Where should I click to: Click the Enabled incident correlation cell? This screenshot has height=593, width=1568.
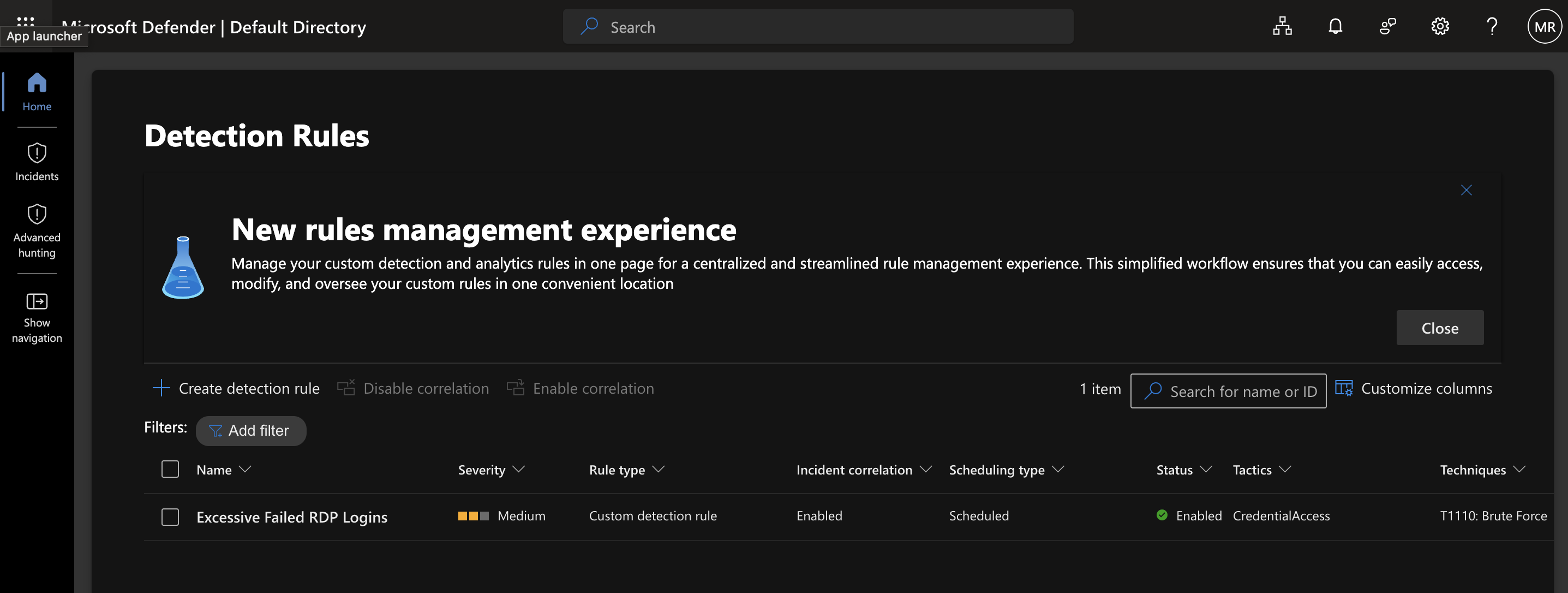(x=819, y=516)
